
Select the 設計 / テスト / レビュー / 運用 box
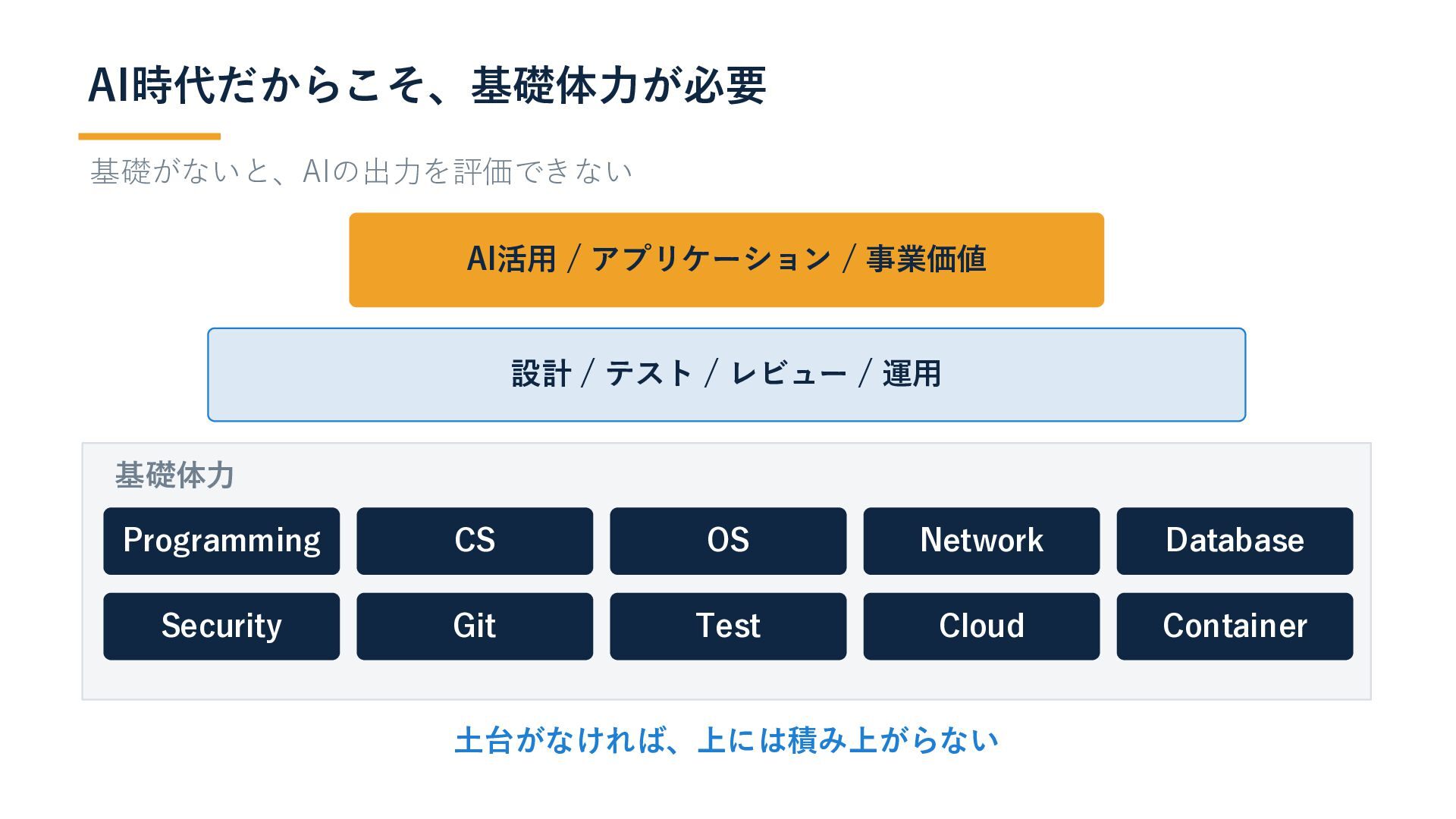pos(726,375)
